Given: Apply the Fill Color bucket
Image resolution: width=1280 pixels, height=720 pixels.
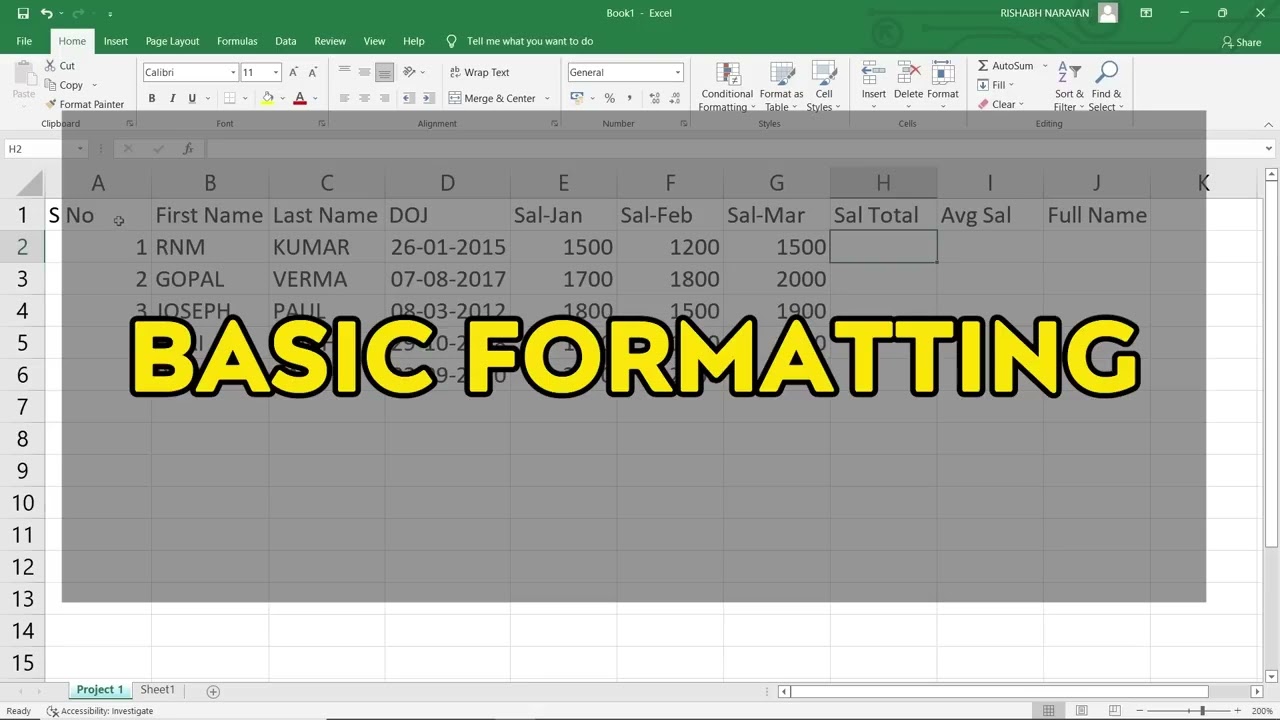Looking at the screenshot, I should [x=267, y=98].
